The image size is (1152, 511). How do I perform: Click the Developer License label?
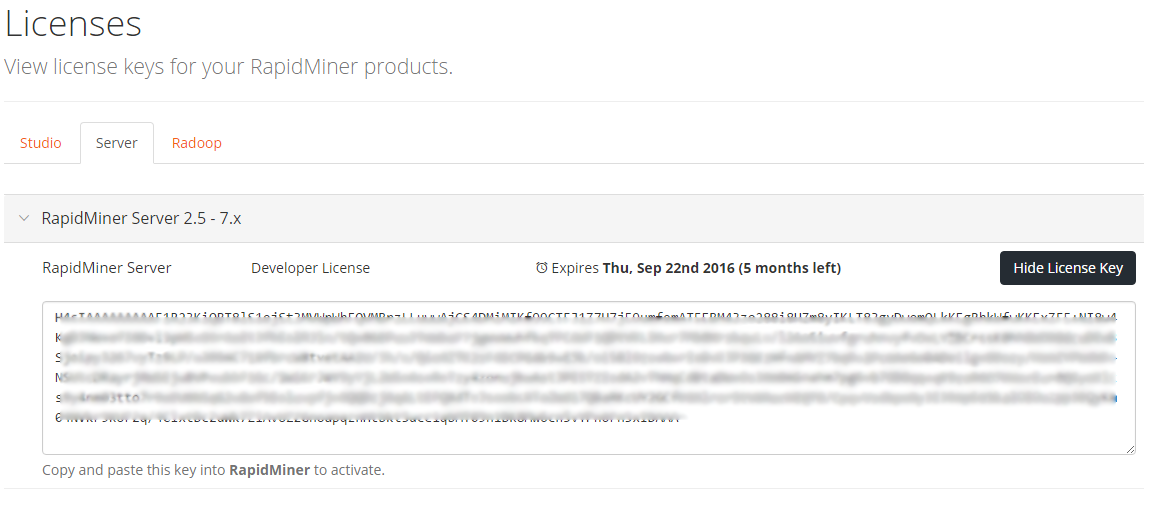(310, 268)
